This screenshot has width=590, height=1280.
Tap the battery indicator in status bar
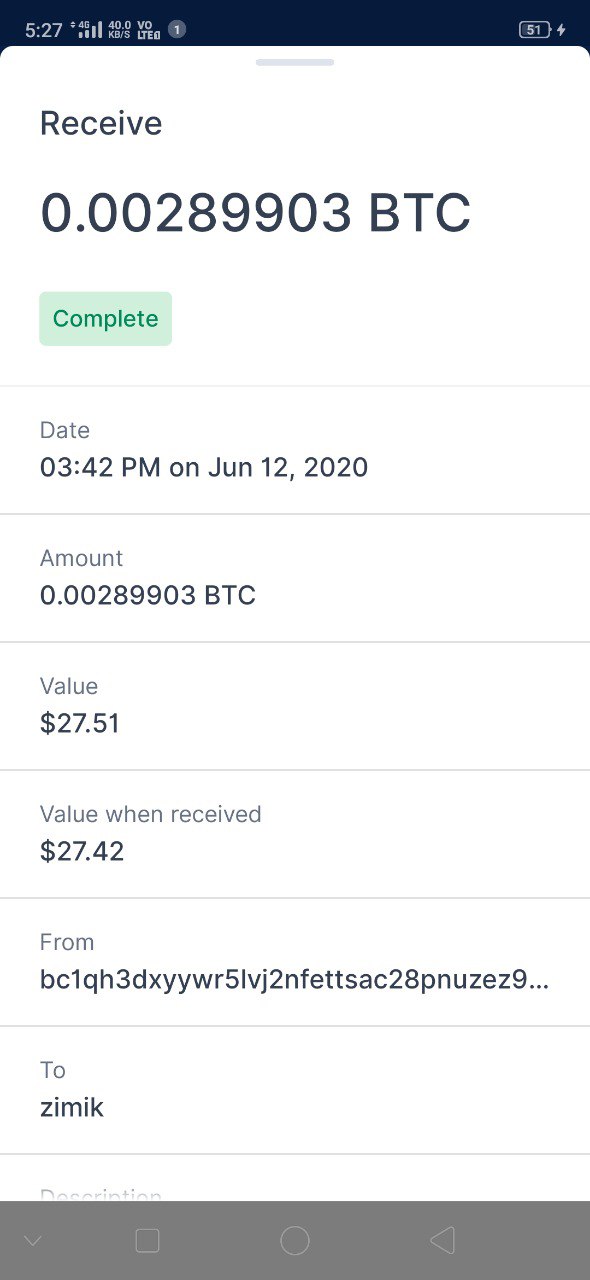[x=535, y=30]
